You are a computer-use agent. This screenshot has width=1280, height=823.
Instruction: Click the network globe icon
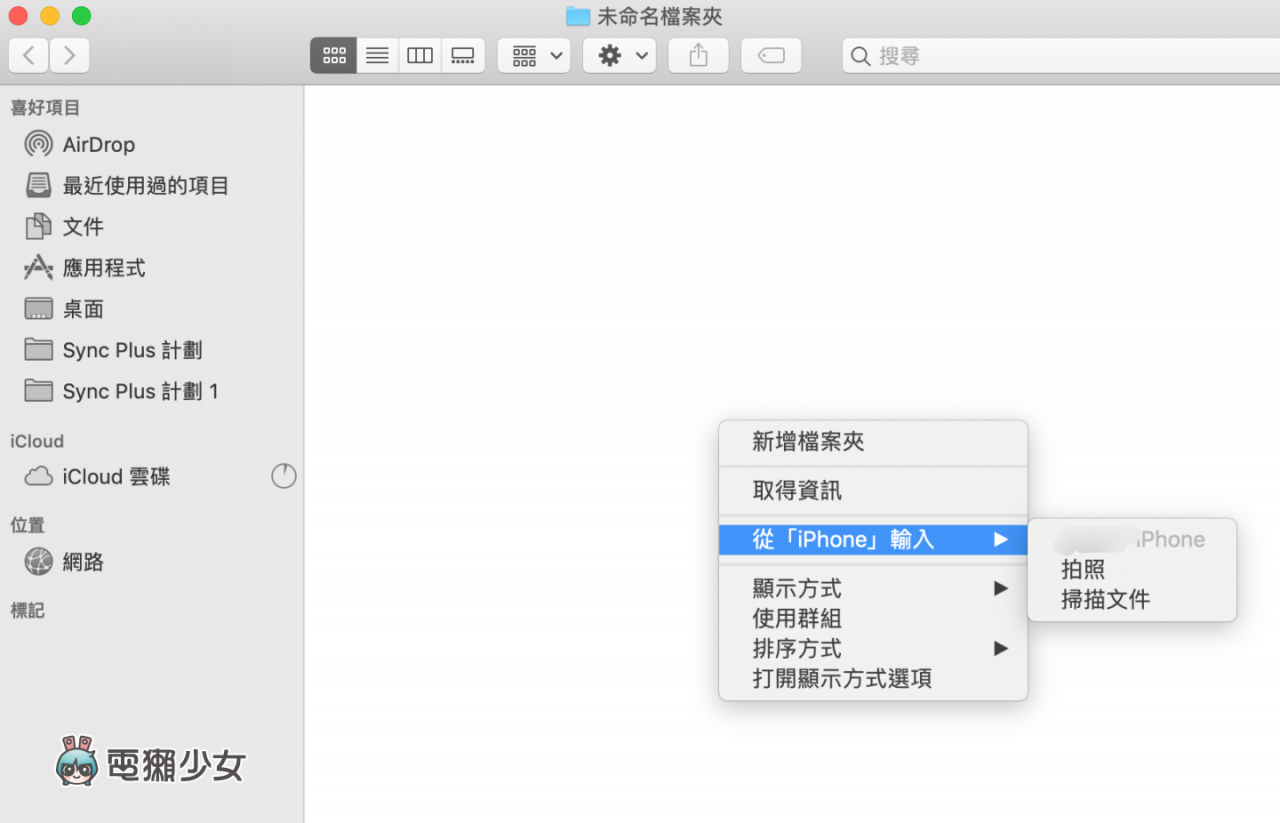[38, 562]
